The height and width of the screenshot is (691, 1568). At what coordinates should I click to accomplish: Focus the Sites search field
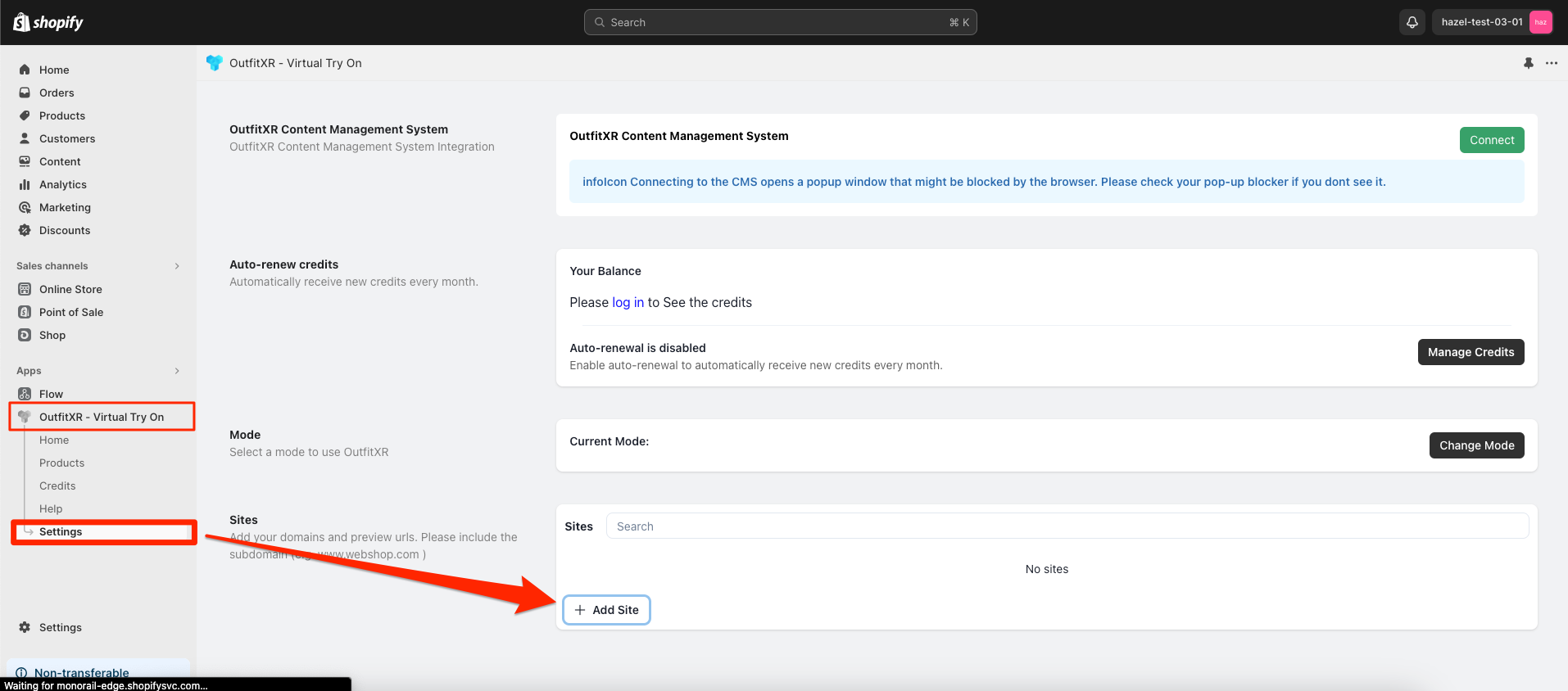click(x=1067, y=526)
